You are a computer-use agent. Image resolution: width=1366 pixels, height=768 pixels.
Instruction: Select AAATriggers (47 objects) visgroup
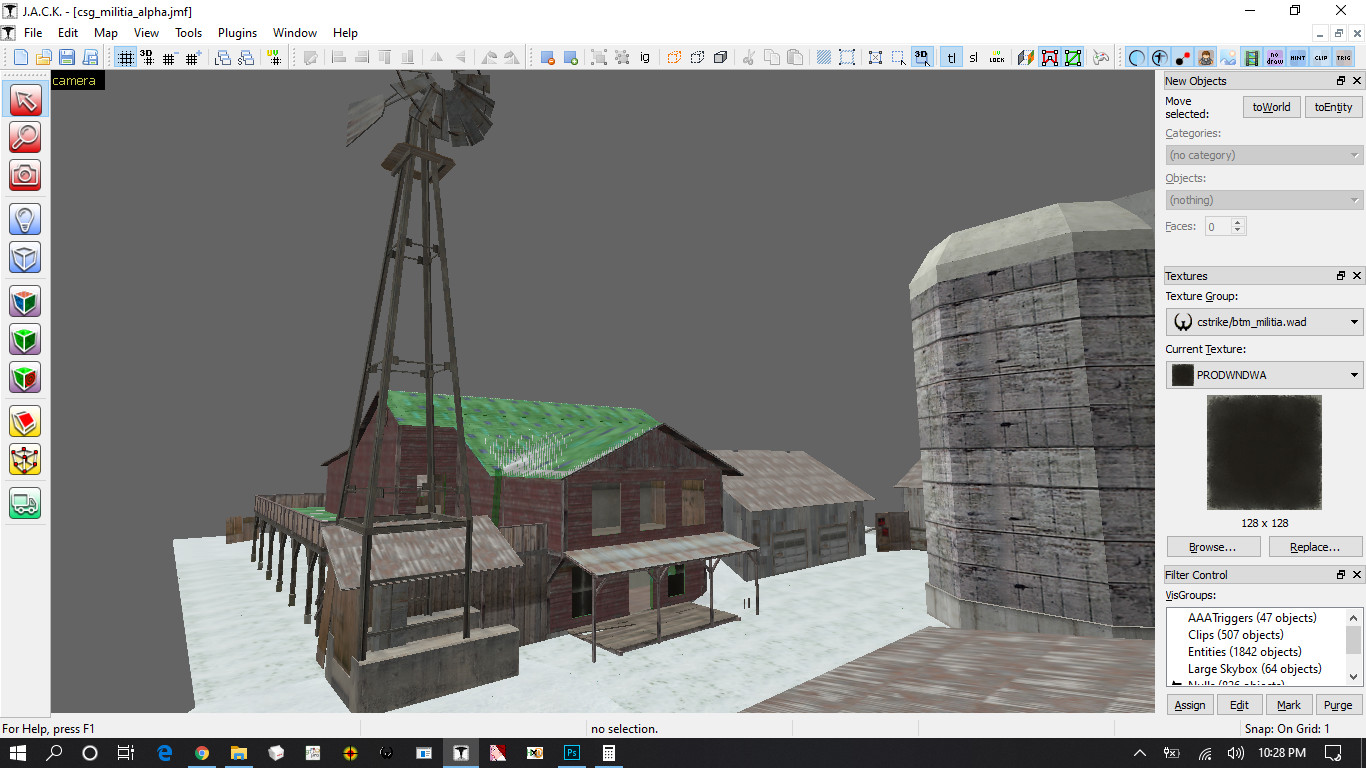(x=1252, y=618)
